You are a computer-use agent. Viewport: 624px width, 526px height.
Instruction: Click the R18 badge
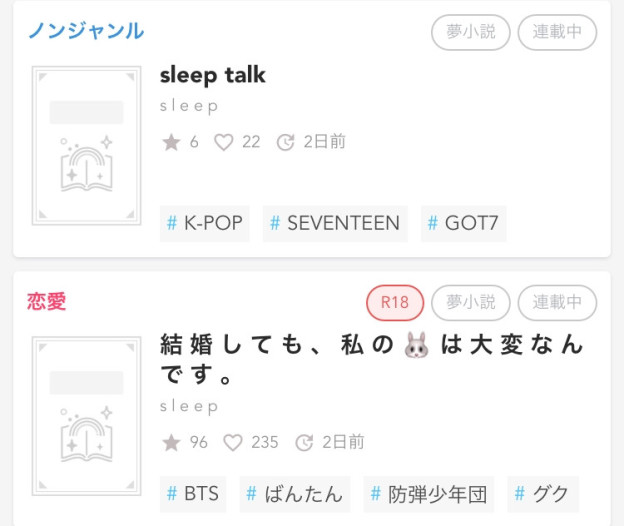coord(395,303)
